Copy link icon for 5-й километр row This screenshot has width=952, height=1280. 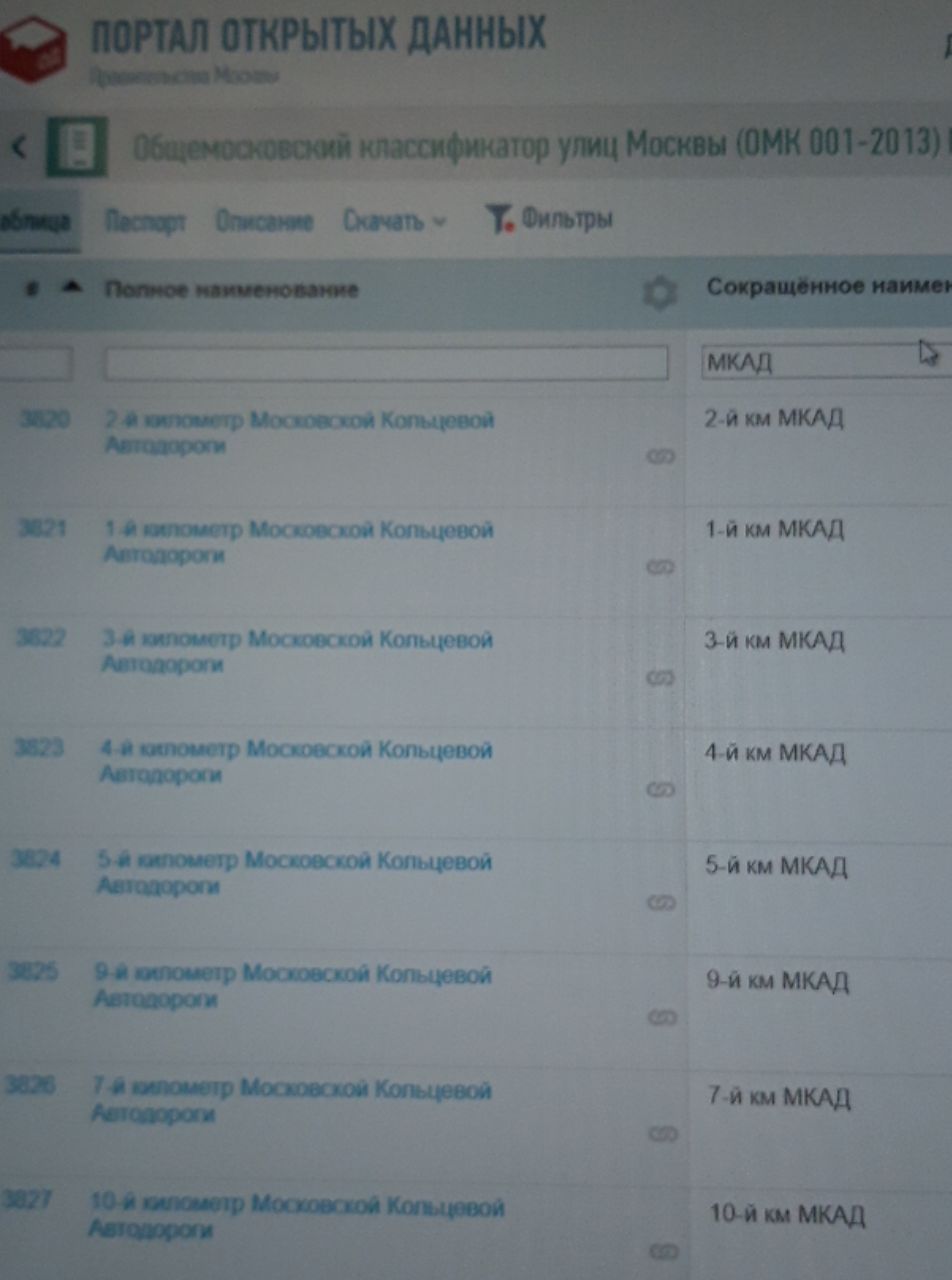[660, 903]
